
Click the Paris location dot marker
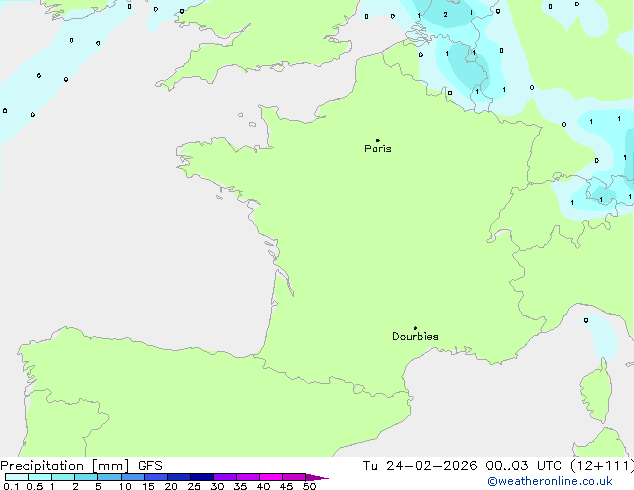378,140
